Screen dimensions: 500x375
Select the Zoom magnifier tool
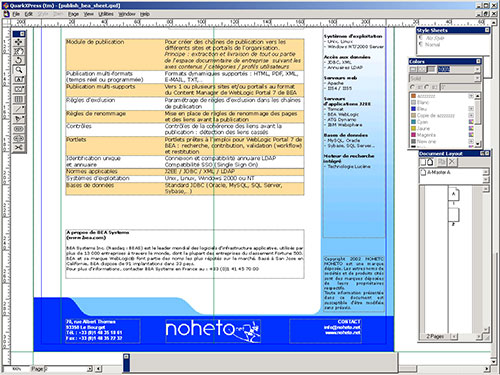click(x=19, y=70)
